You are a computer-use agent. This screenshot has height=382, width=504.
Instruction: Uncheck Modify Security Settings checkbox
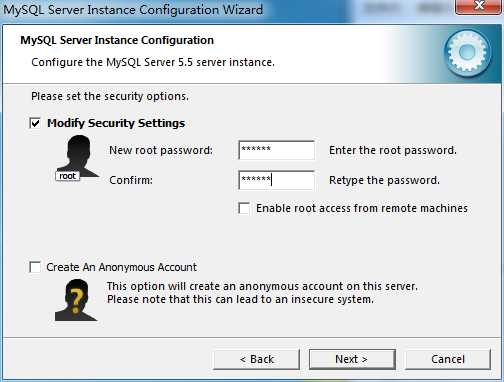point(35,123)
